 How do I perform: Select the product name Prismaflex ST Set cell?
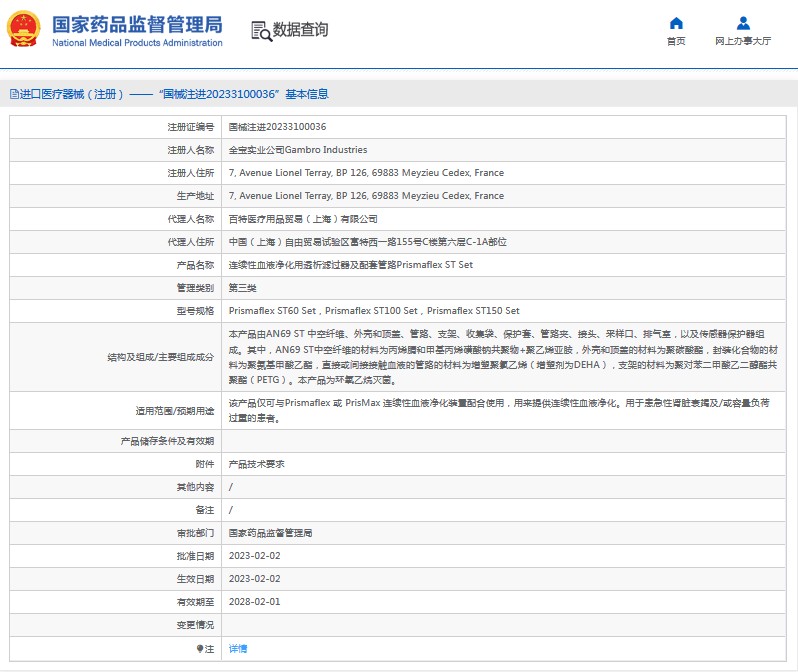pos(350,265)
